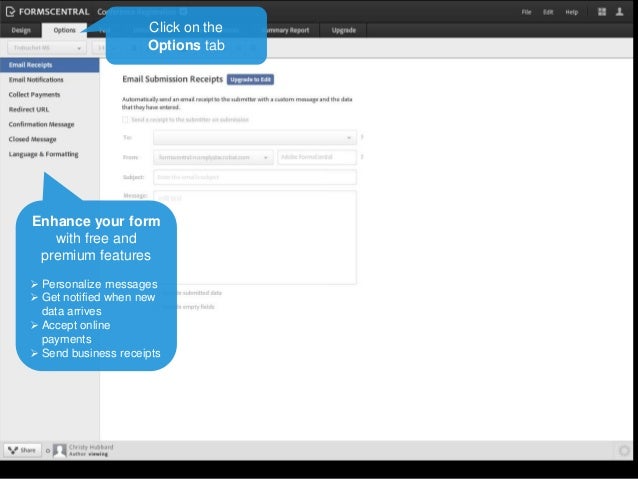The width and height of the screenshot is (638, 479).
Task: Click the From sender name field
Action: pos(317,157)
